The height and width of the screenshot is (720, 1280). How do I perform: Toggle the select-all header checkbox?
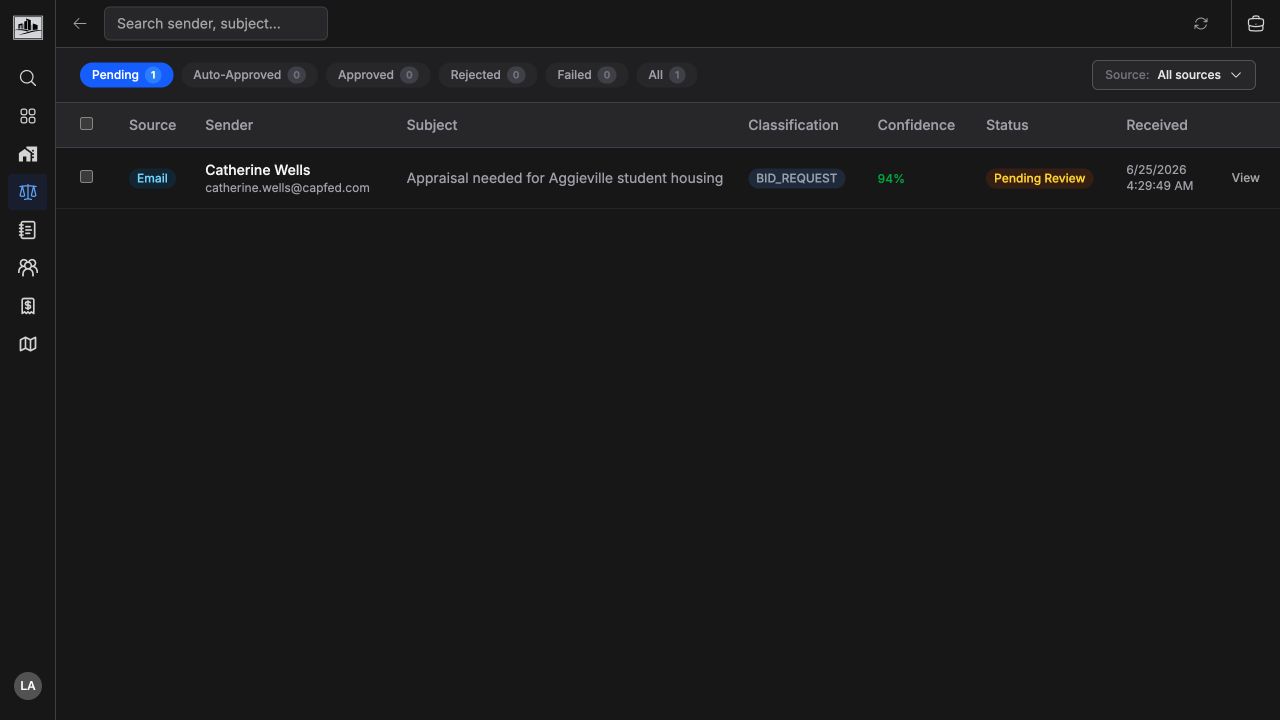point(86,124)
